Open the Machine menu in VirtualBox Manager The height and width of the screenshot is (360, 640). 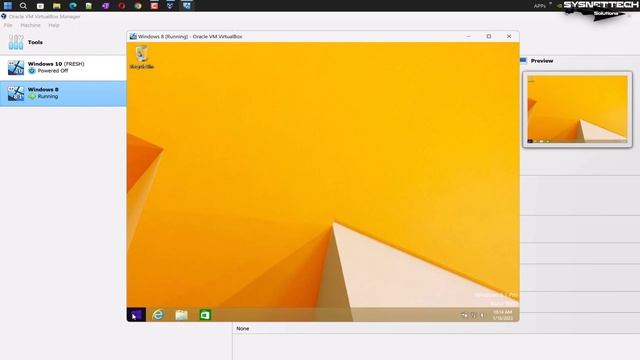click(30, 25)
